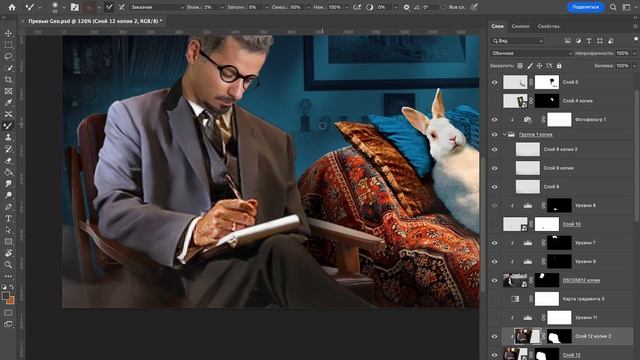Open the brush preset picker arrow
Viewport: 640px width, 360px height.
pyautogui.click(x=64, y=7)
